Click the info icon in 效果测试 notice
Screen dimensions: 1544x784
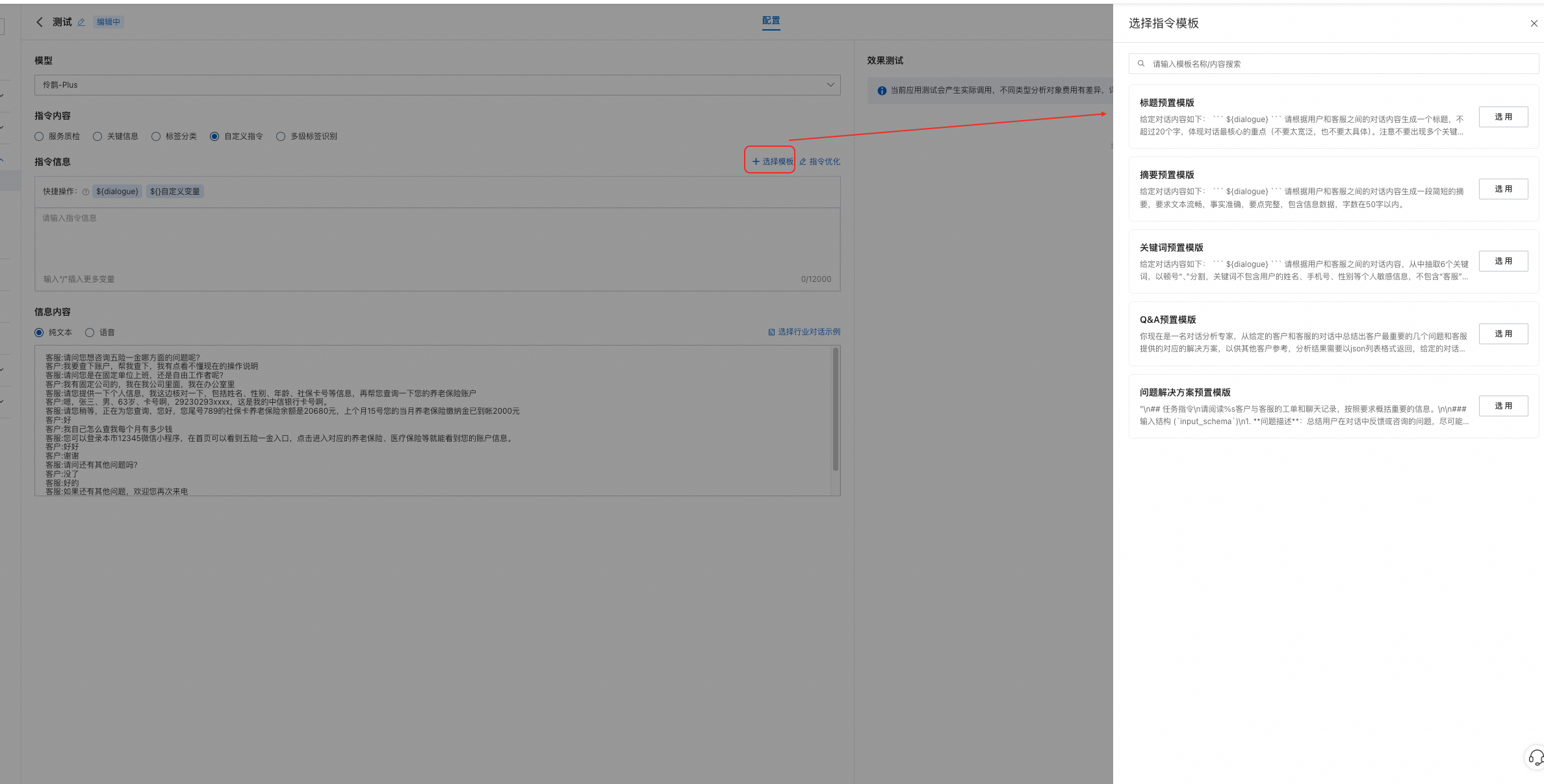[x=882, y=91]
